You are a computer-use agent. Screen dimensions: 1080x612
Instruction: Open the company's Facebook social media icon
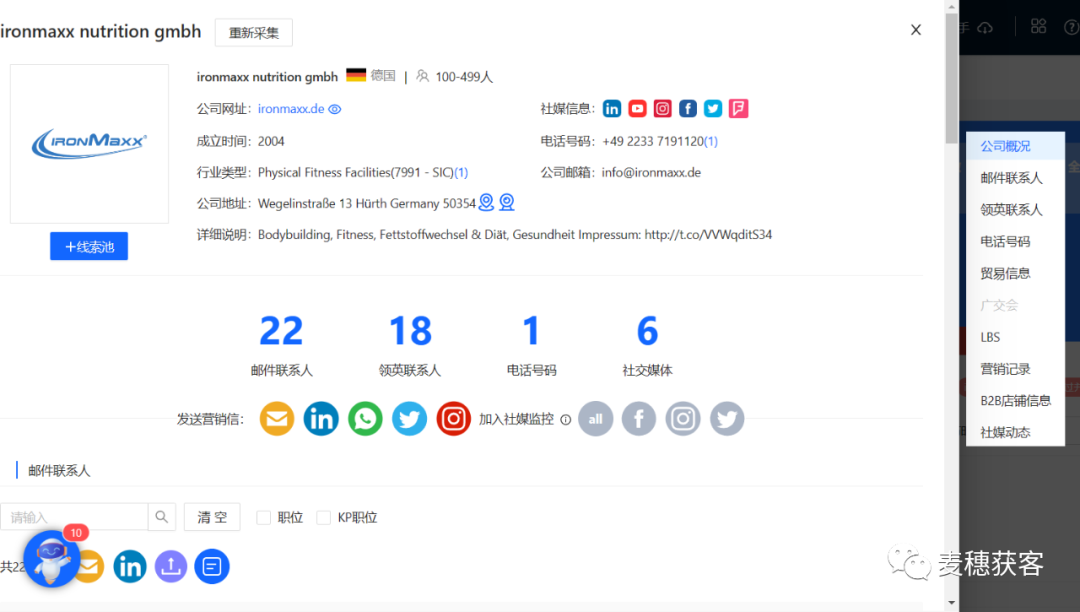click(687, 109)
